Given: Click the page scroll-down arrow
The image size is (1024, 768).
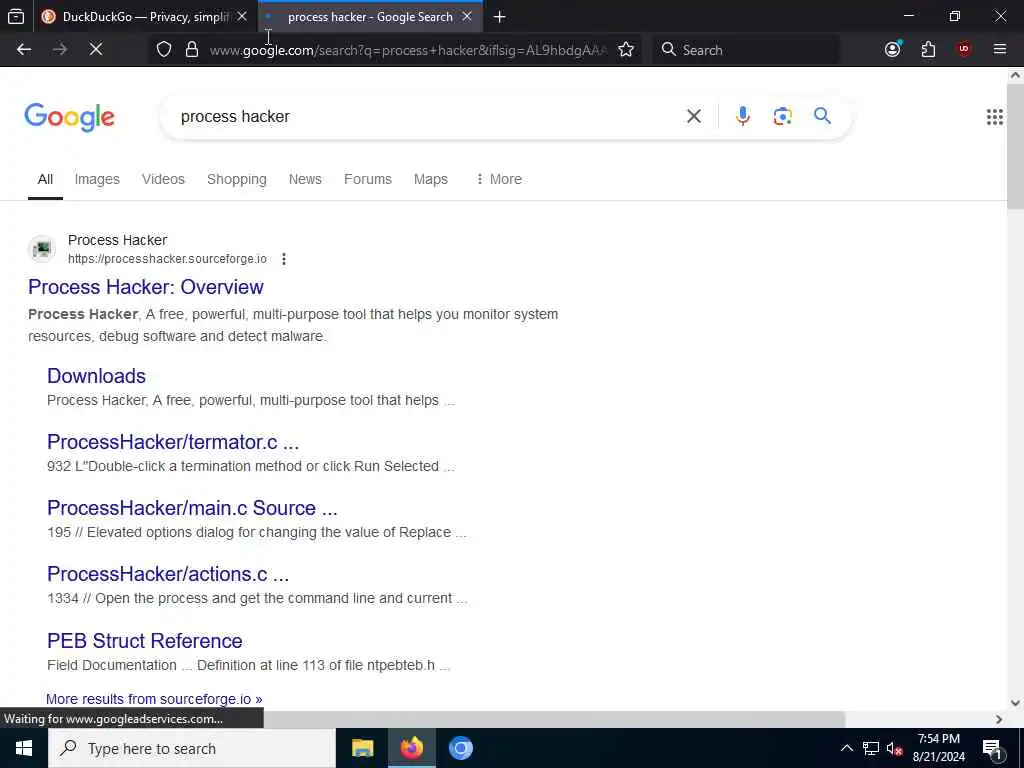Looking at the screenshot, I should 1015,703.
